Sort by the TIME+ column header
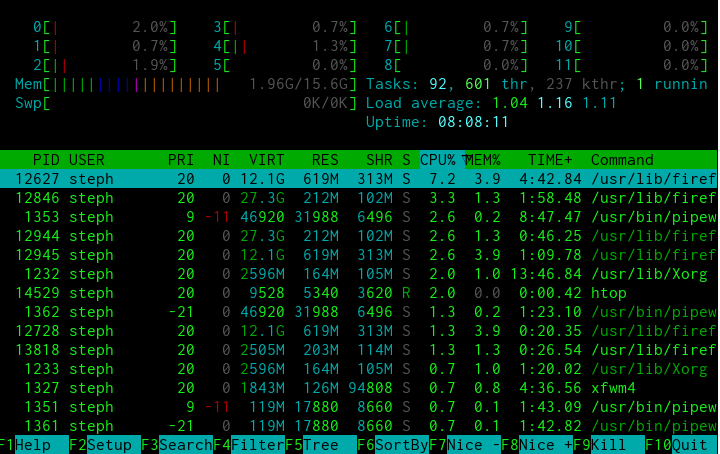Screen dimensions: 720x454 pyautogui.click(x=550, y=160)
